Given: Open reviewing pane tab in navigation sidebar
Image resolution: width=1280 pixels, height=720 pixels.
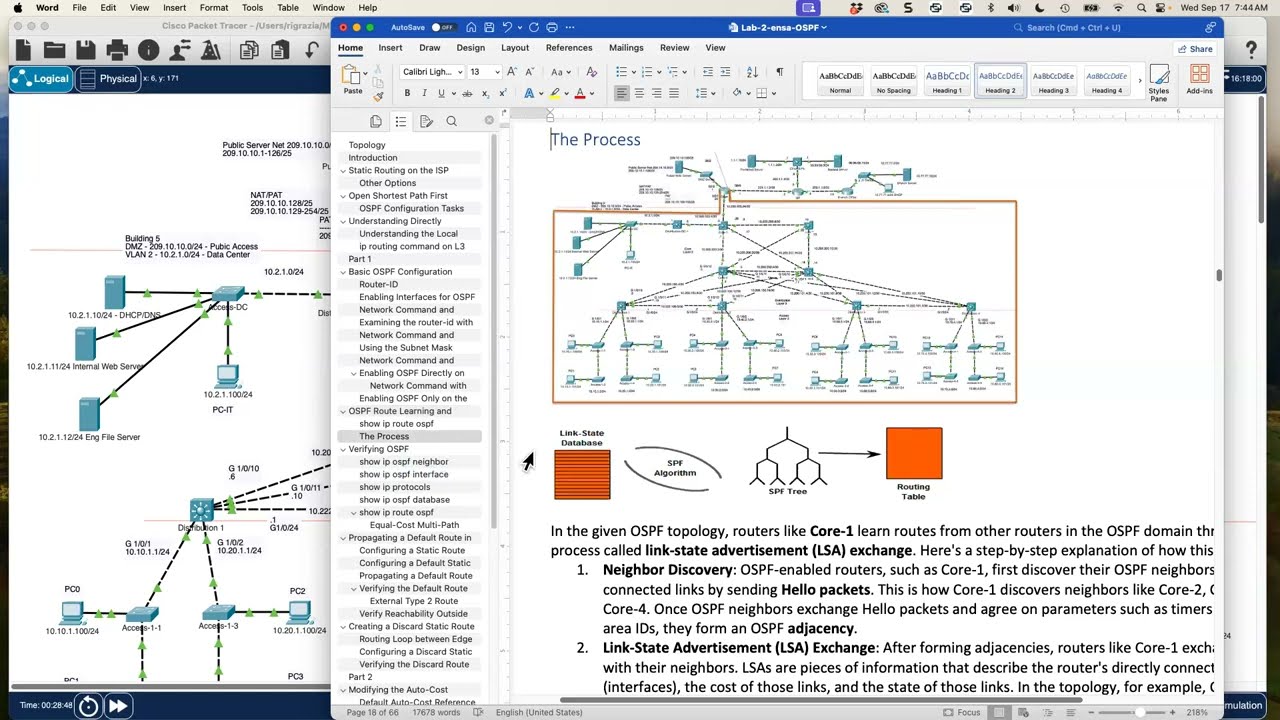Looking at the screenshot, I should (426, 121).
